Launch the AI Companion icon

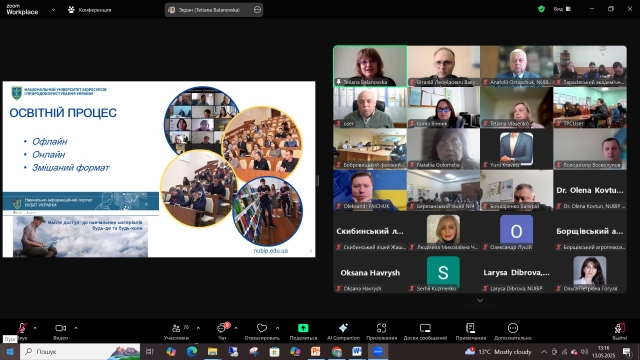pyautogui.click(x=343, y=328)
